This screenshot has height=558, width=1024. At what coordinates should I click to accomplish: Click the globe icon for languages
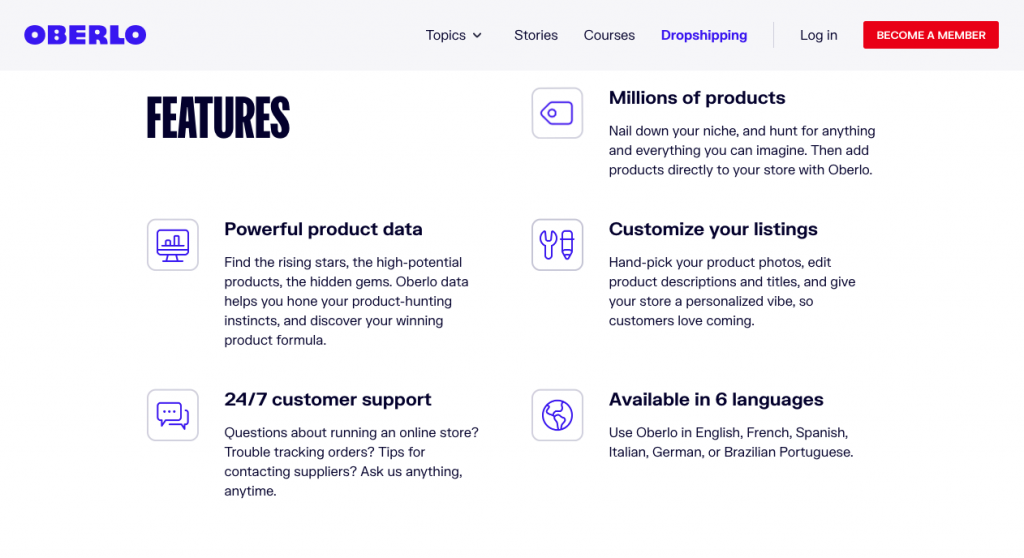(557, 415)
